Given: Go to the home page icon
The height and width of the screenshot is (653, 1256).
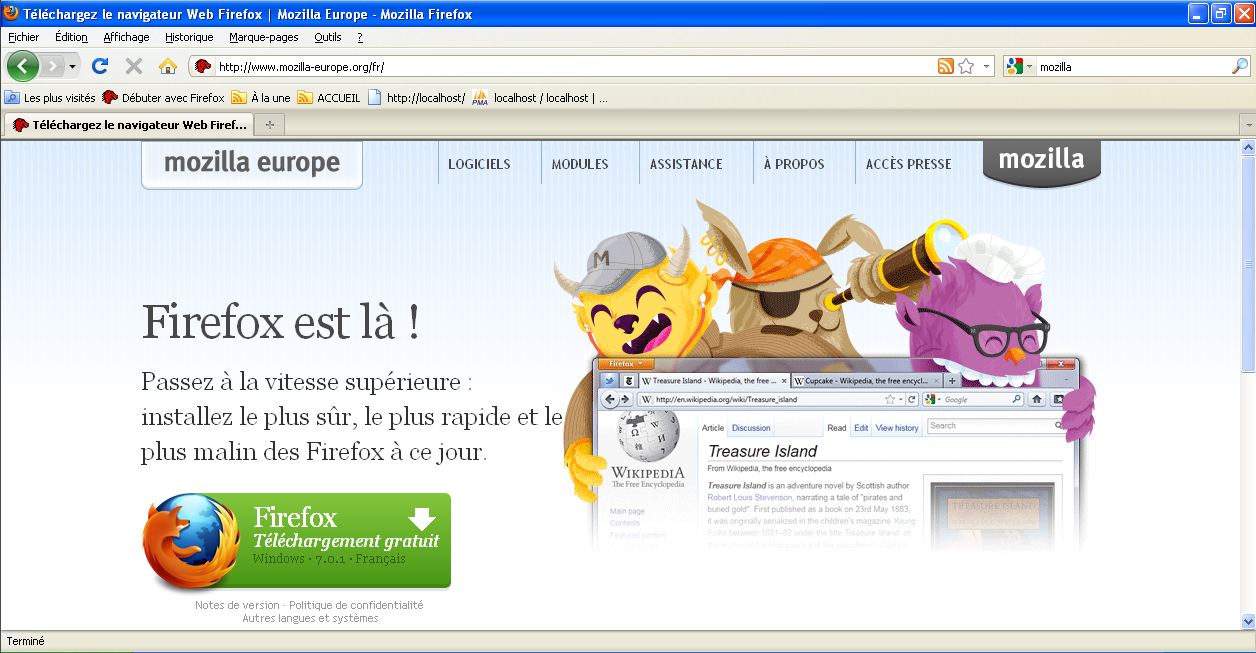Looking at the screenshot, I should click(168, 66).
